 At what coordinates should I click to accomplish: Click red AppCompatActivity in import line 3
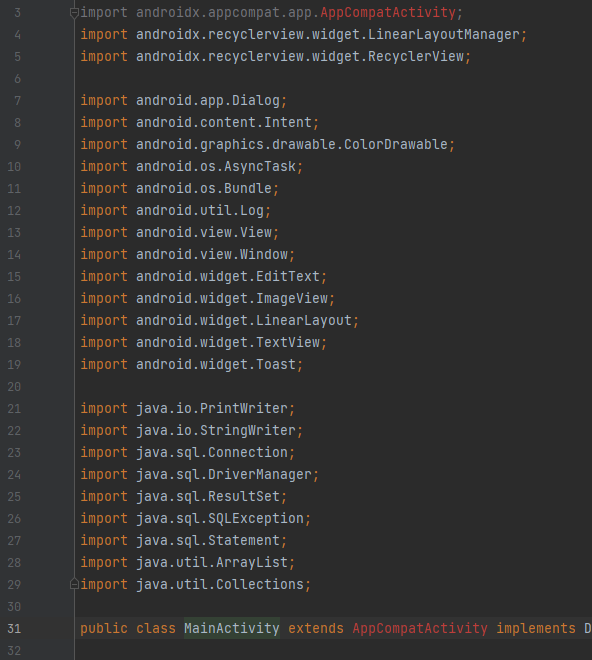388,13
